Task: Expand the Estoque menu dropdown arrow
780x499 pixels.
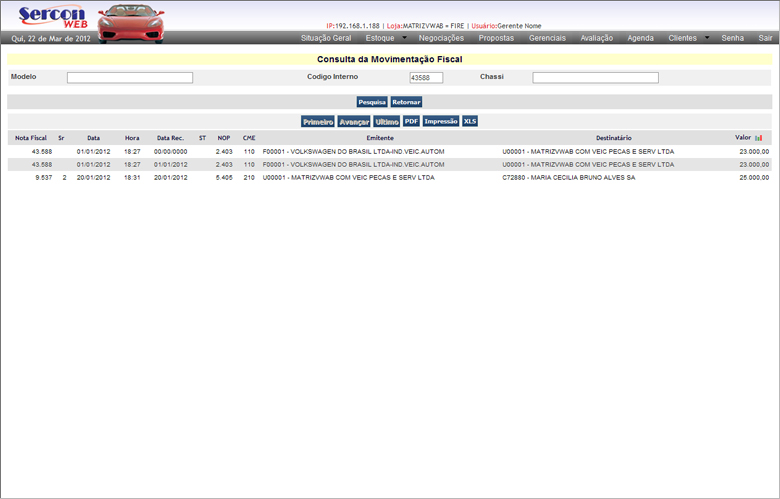Action: (x=404, y=37)
